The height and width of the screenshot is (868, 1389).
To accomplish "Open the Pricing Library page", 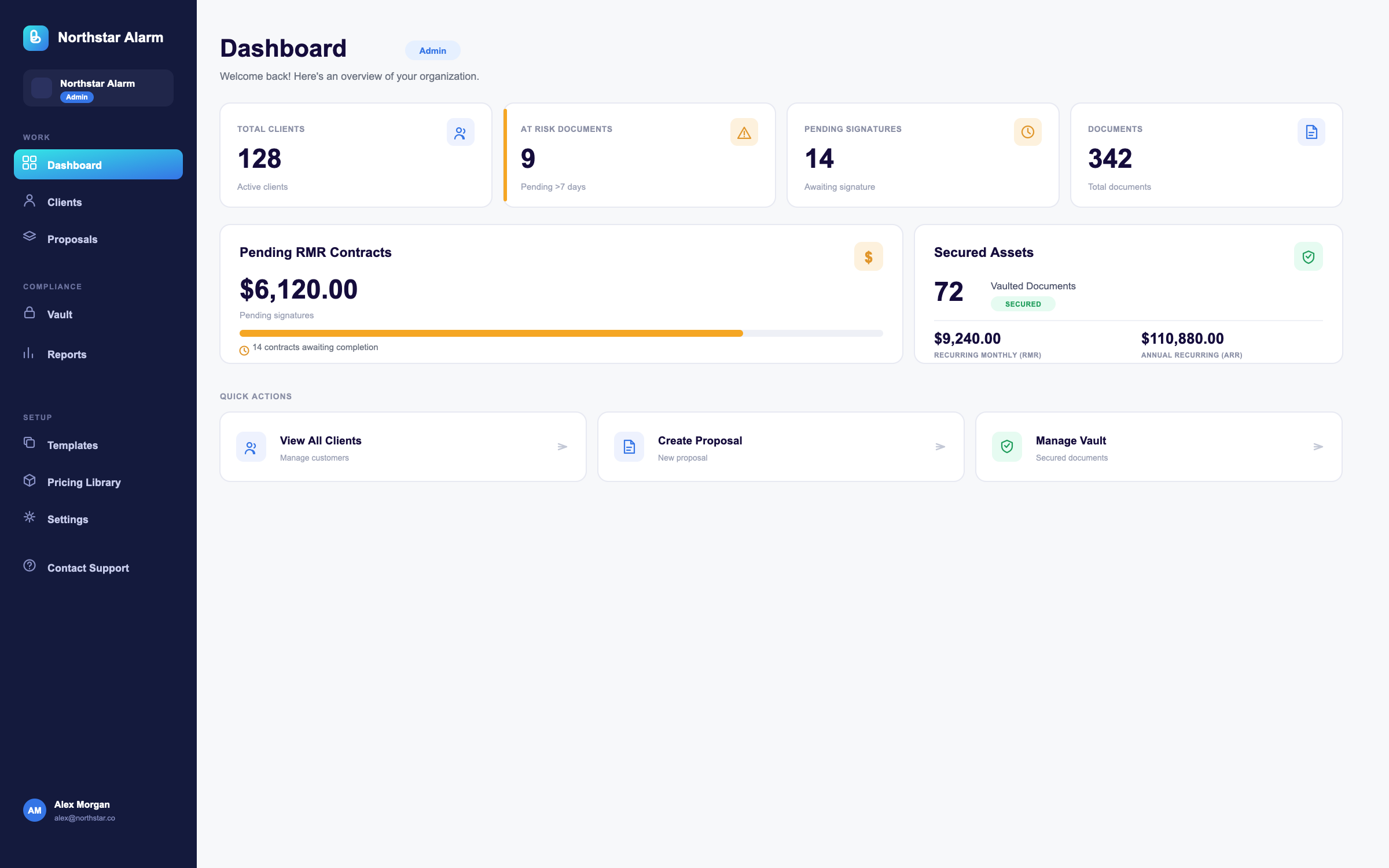I will [98, 482].
